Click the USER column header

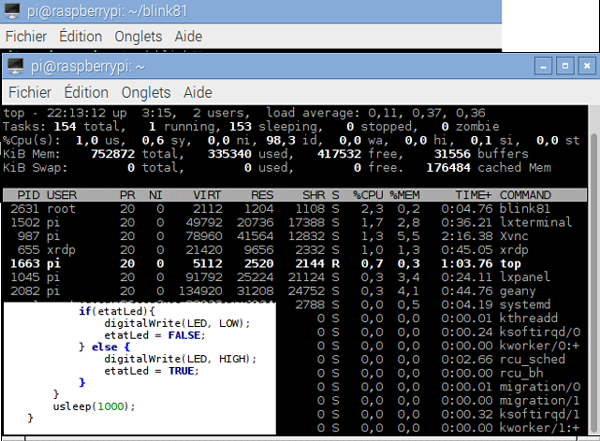pos(62,195)
